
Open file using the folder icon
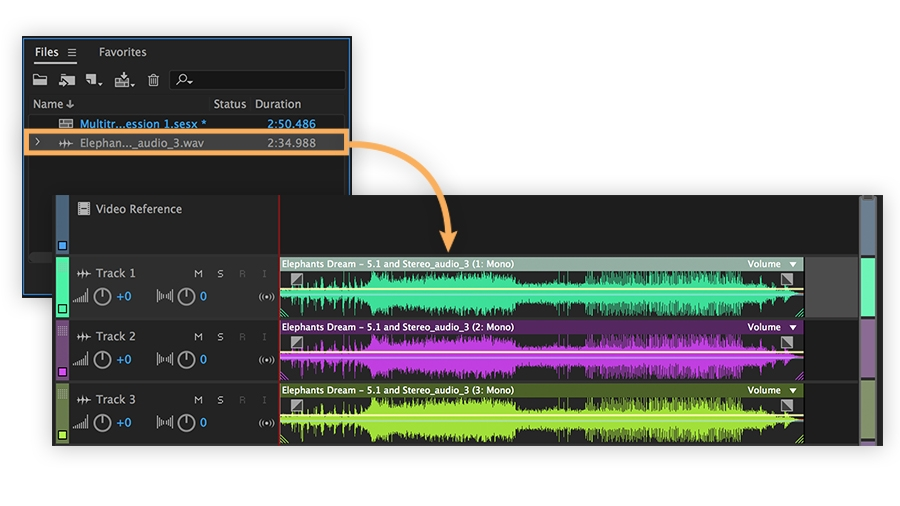[x=40, y=80]
